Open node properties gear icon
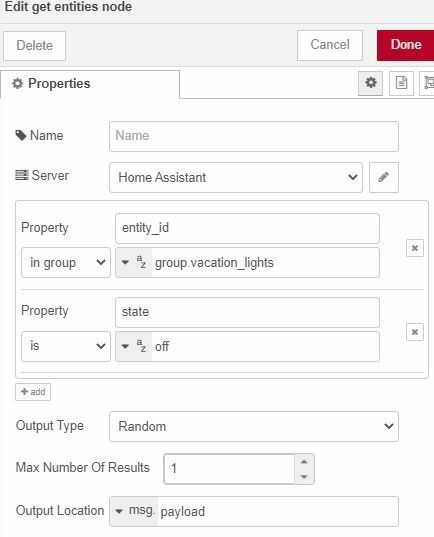 pyautogui.click(x=370, y=83)
